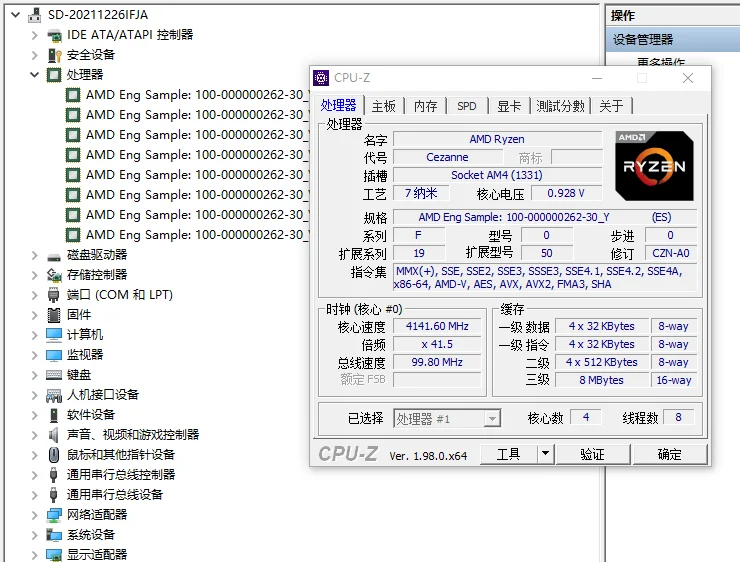Image resolution: width=740 pixels, height=562 pixels.
Task: Click the 存储控制器 icon
Action: 54,275
